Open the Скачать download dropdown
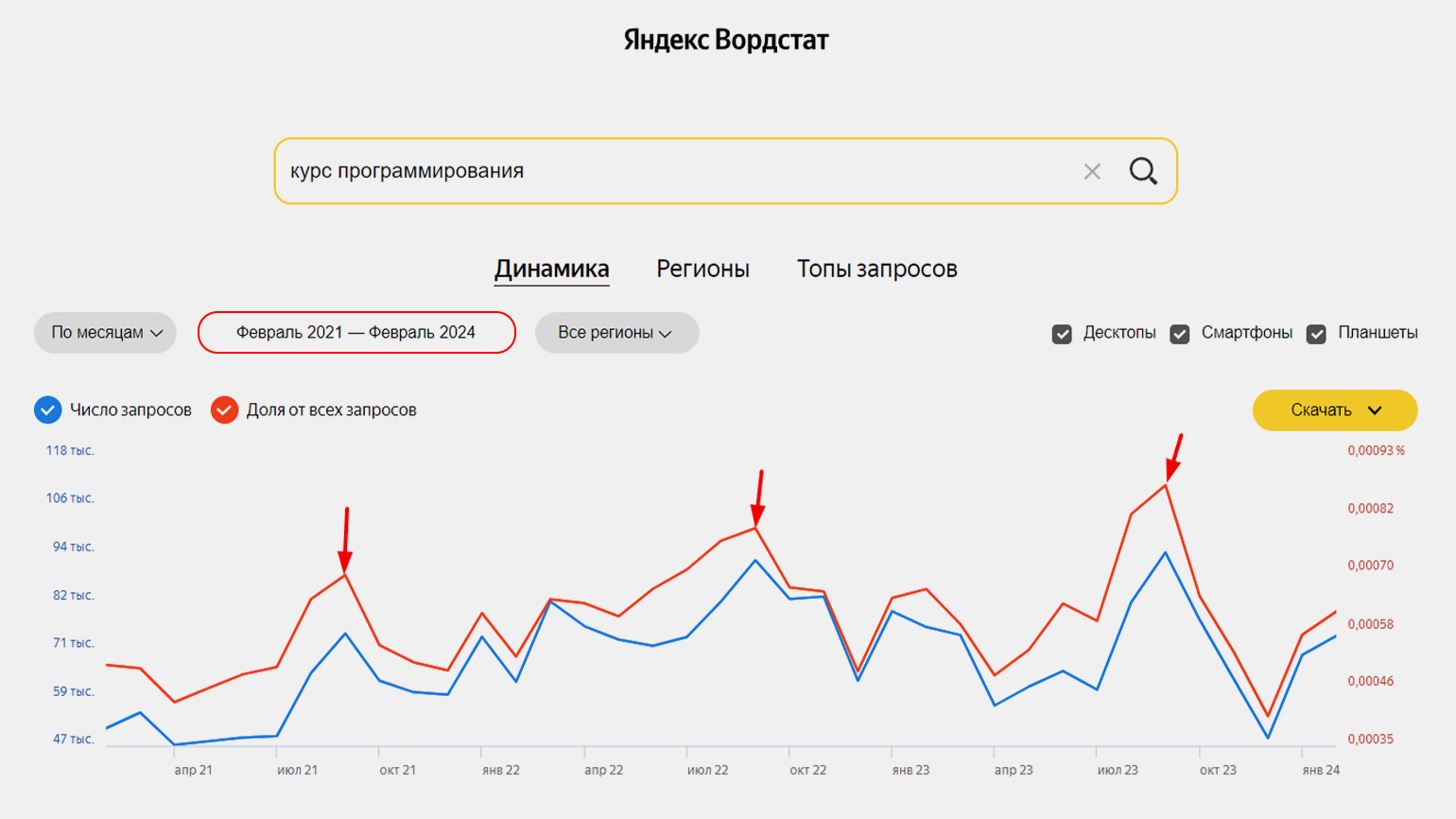Screen dimensions: 1456x819 click(x=1335, y=410)
